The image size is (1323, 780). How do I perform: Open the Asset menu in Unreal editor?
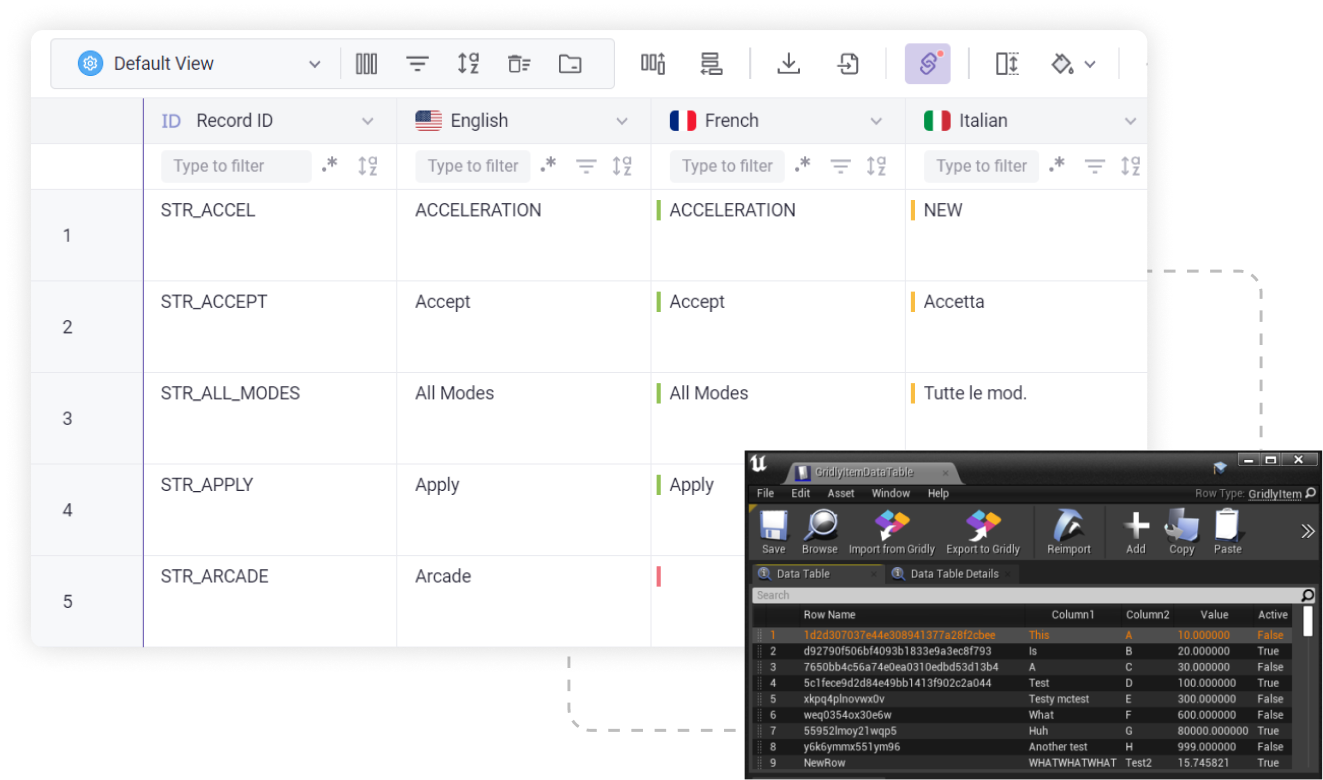coord(840,493)
